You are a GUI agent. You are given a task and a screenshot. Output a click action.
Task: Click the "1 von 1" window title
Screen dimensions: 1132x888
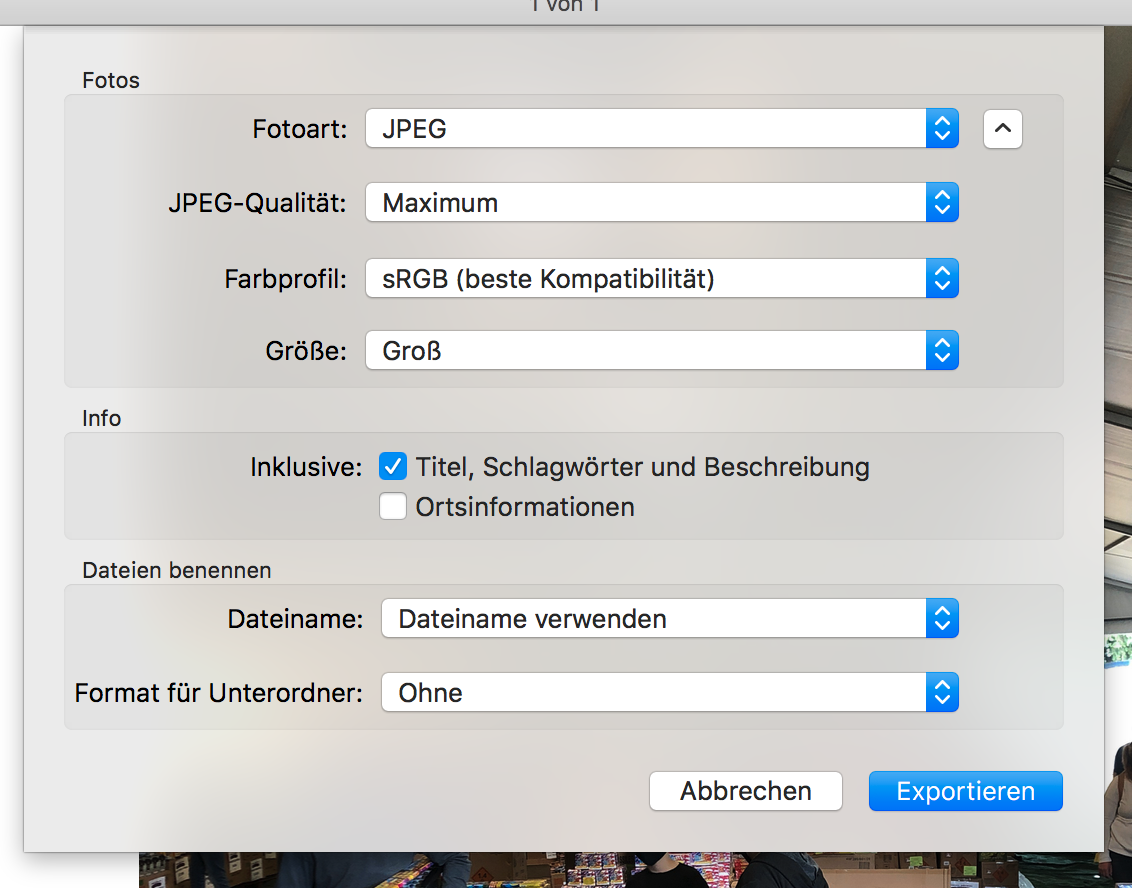[x=566, y=8]
